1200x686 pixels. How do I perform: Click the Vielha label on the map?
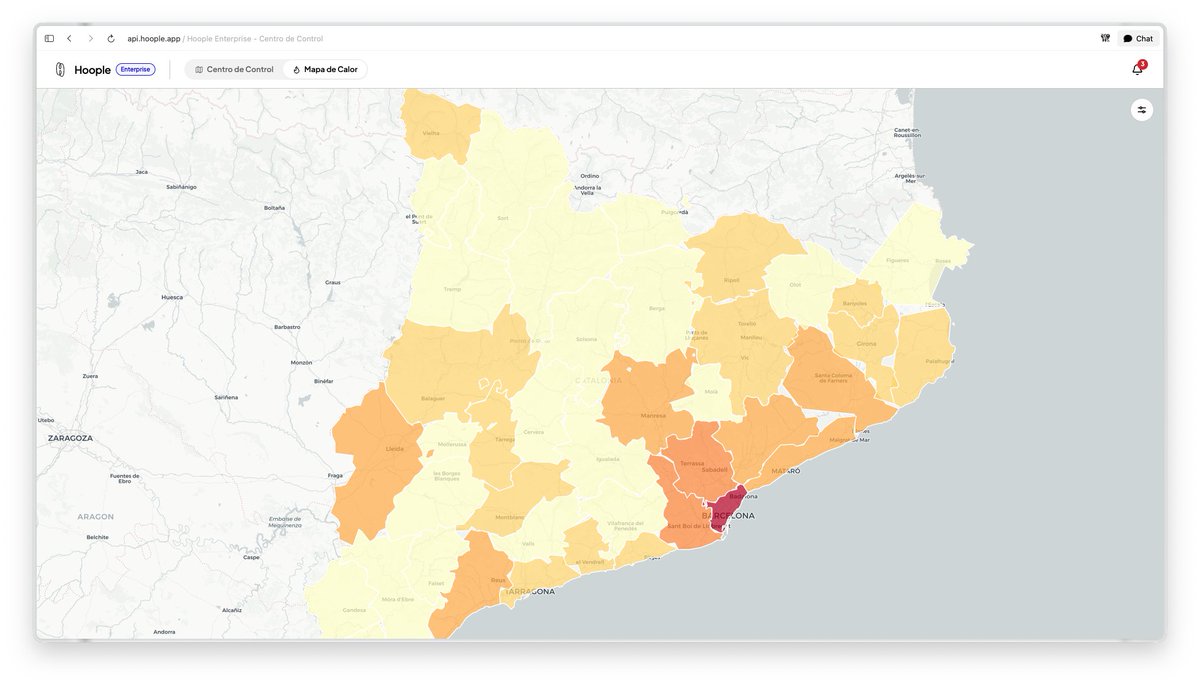pos(431,133)
